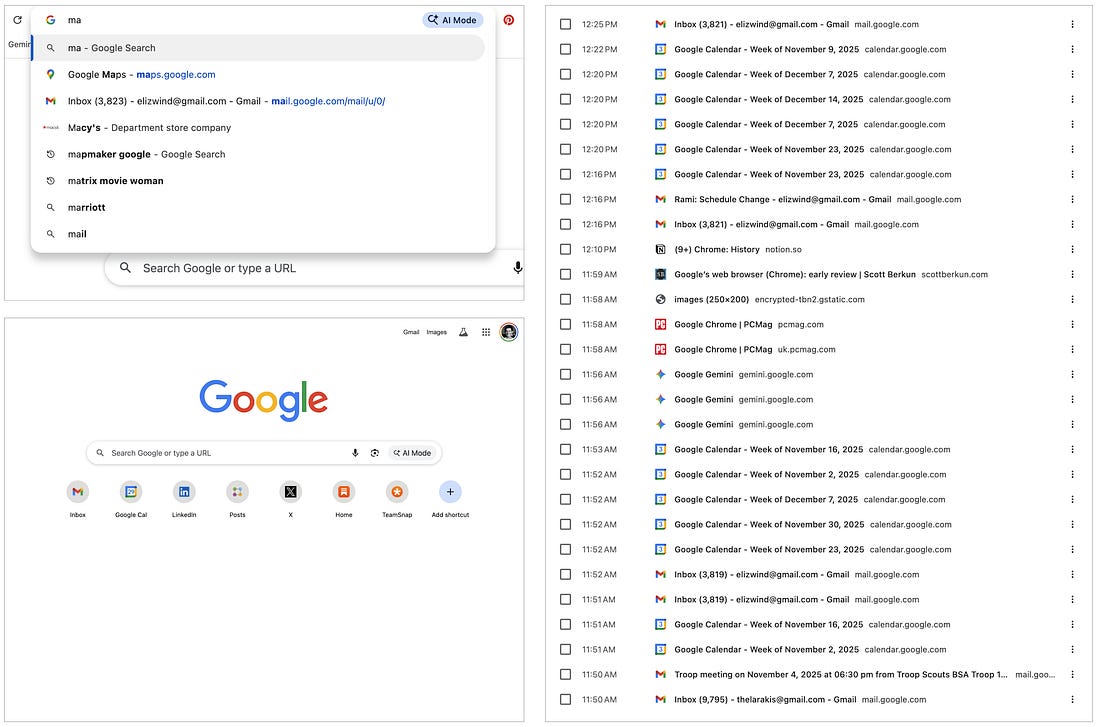The width and height of the screenshot is (1100, 727).
Task: Check the 11:52 AM Week of November 30 entry
Action: (x=565, y=525)
